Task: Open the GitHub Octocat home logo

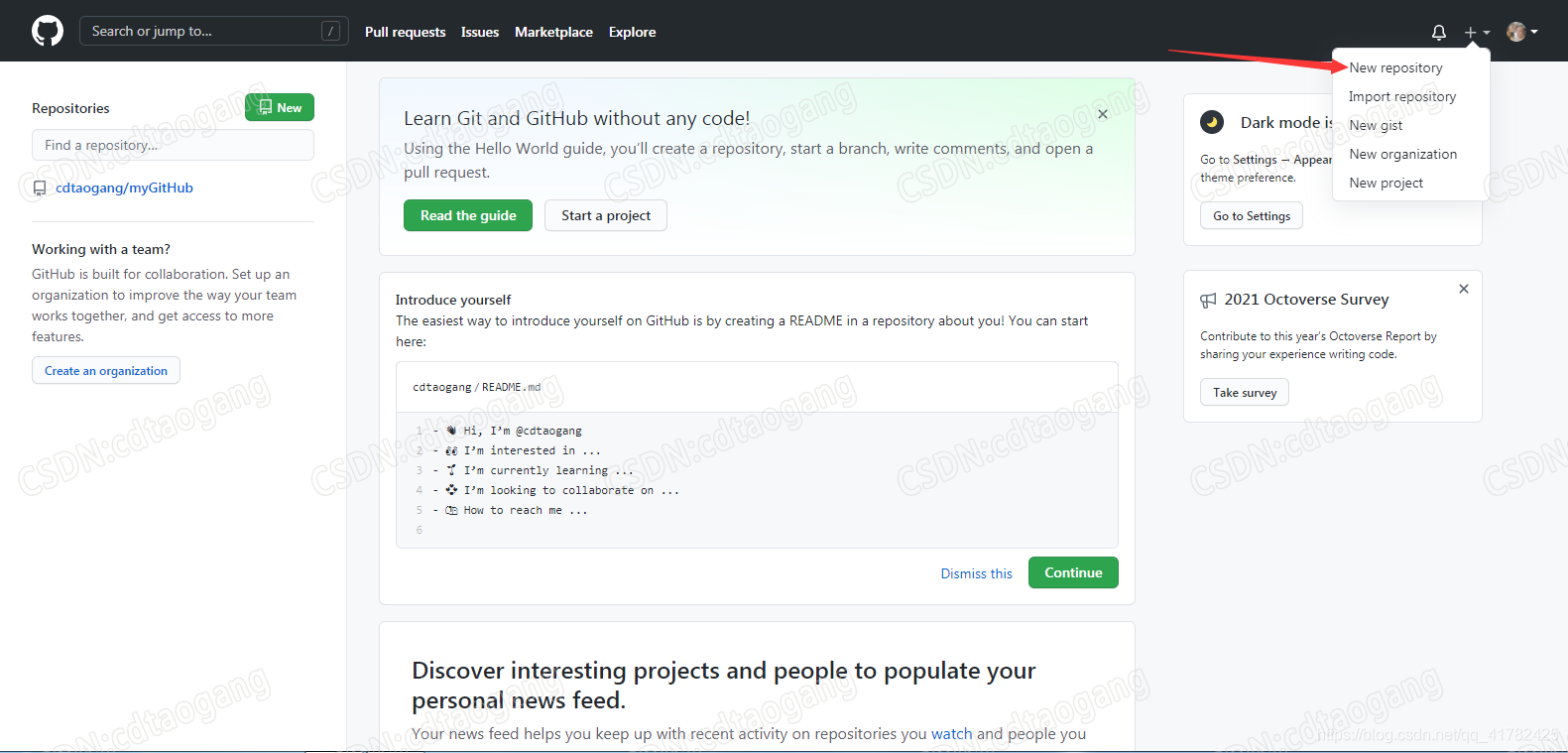Action: click(48, 31)
